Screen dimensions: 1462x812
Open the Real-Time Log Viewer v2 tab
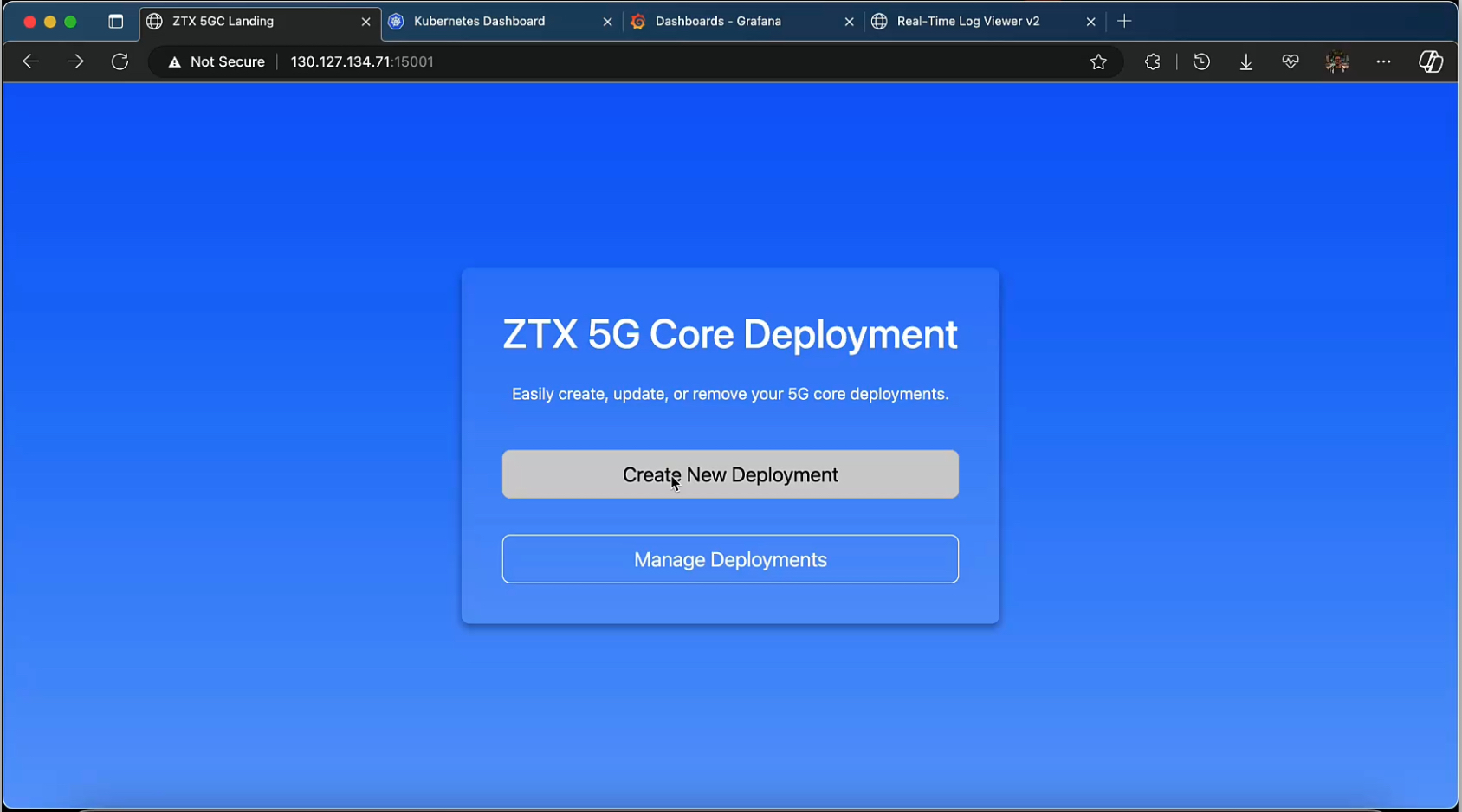966,21
